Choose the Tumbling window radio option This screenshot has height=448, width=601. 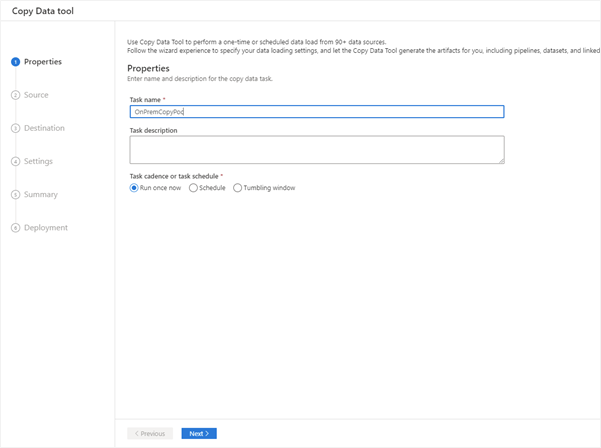click(x=238, y=188)
